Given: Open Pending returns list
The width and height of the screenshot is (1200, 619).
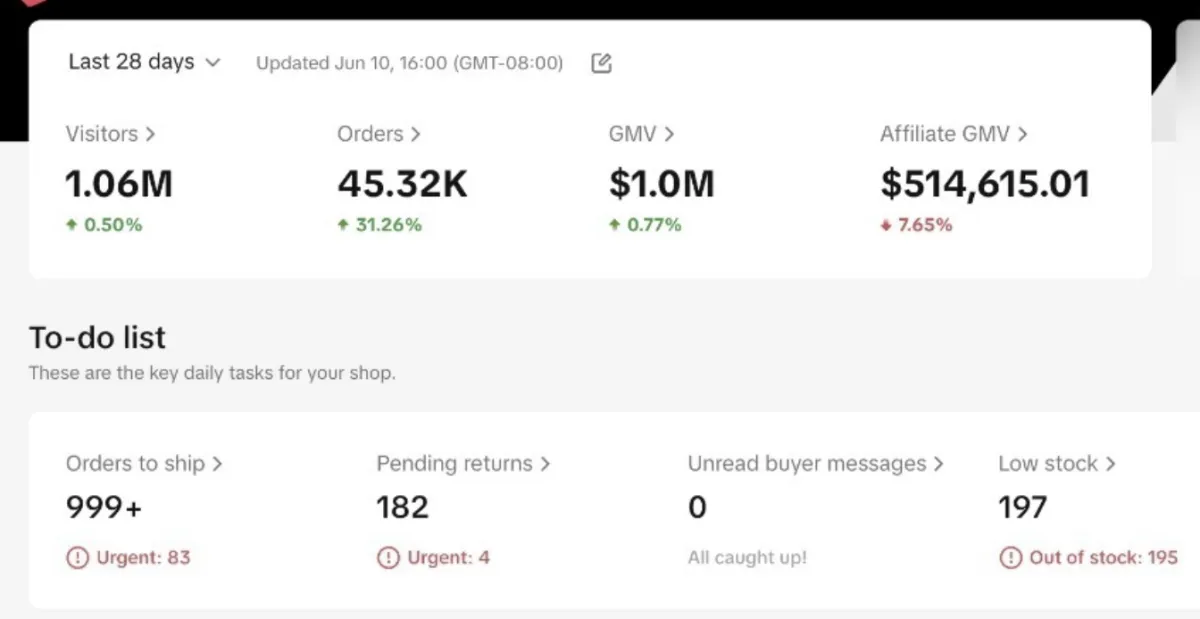Looking at the screenshot, I should tap(463, 464).
